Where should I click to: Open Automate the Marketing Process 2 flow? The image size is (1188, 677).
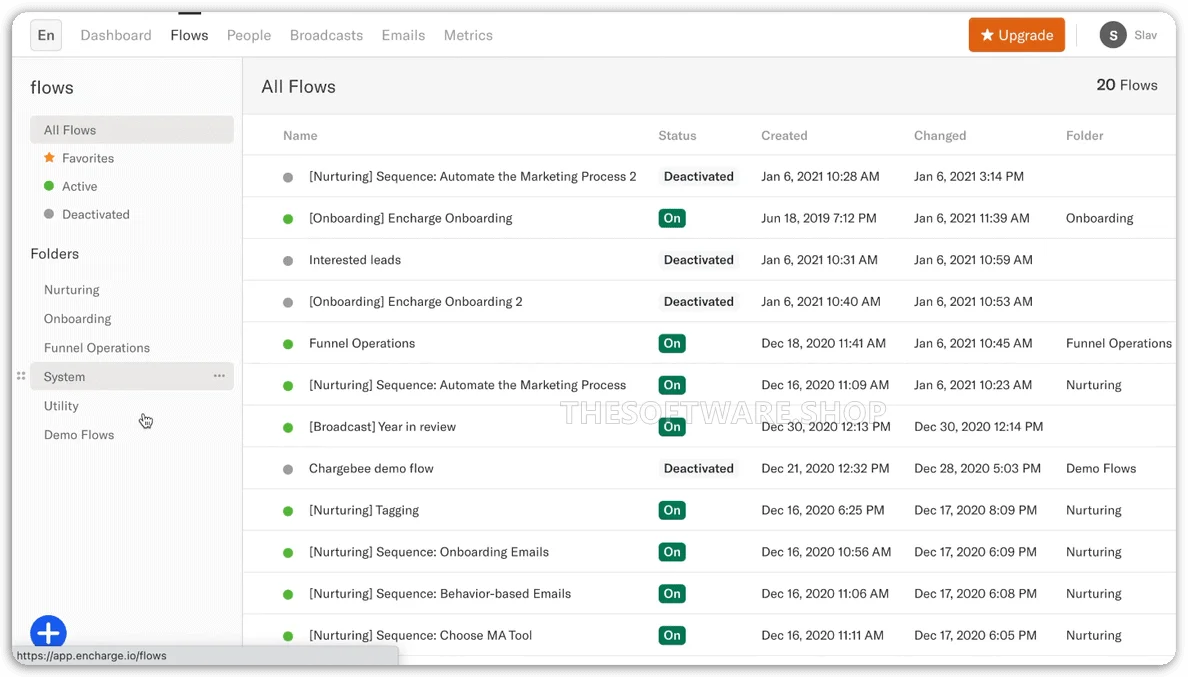tap(473, 176)
